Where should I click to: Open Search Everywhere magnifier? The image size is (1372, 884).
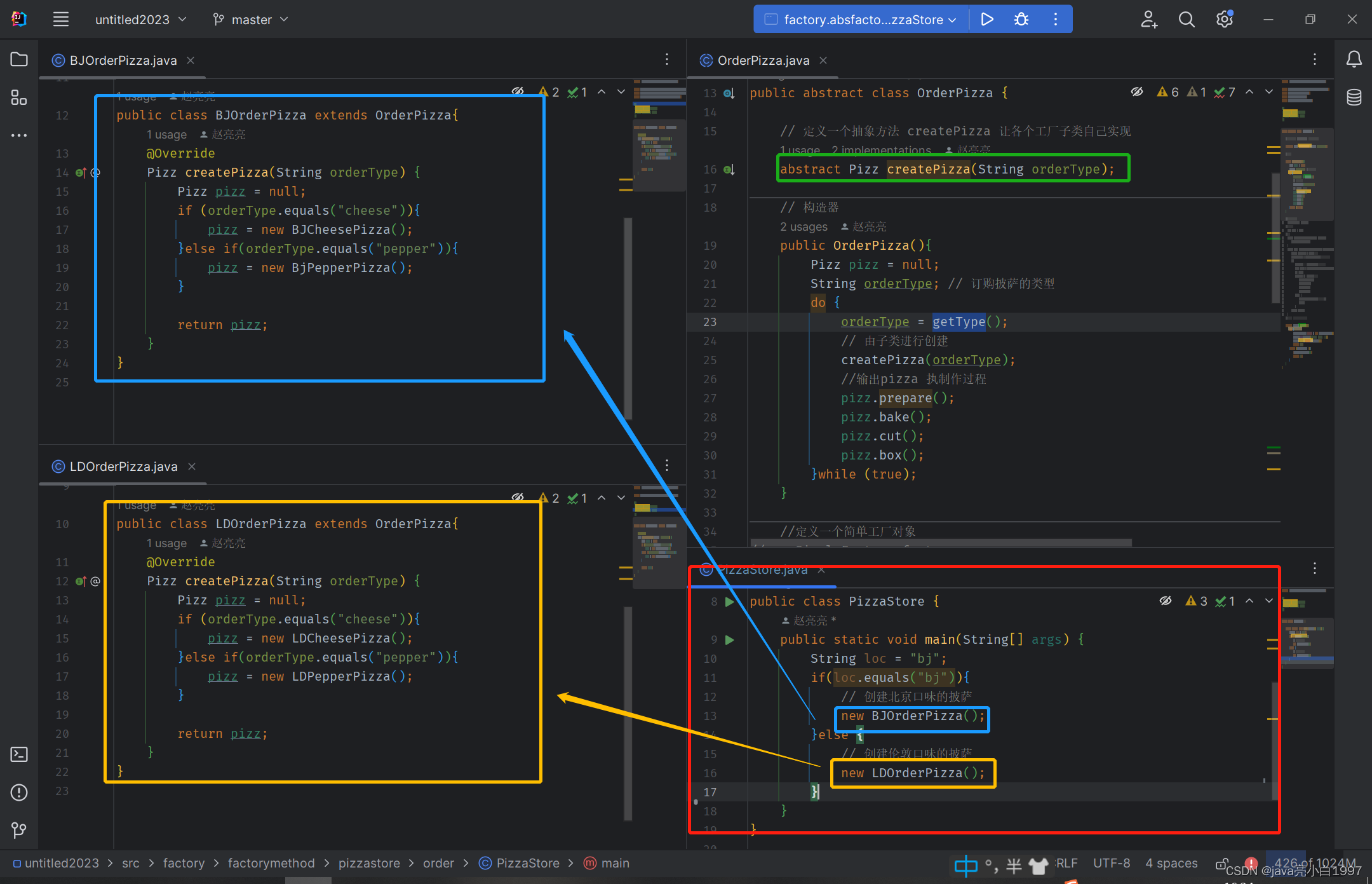coord(1187,20)
